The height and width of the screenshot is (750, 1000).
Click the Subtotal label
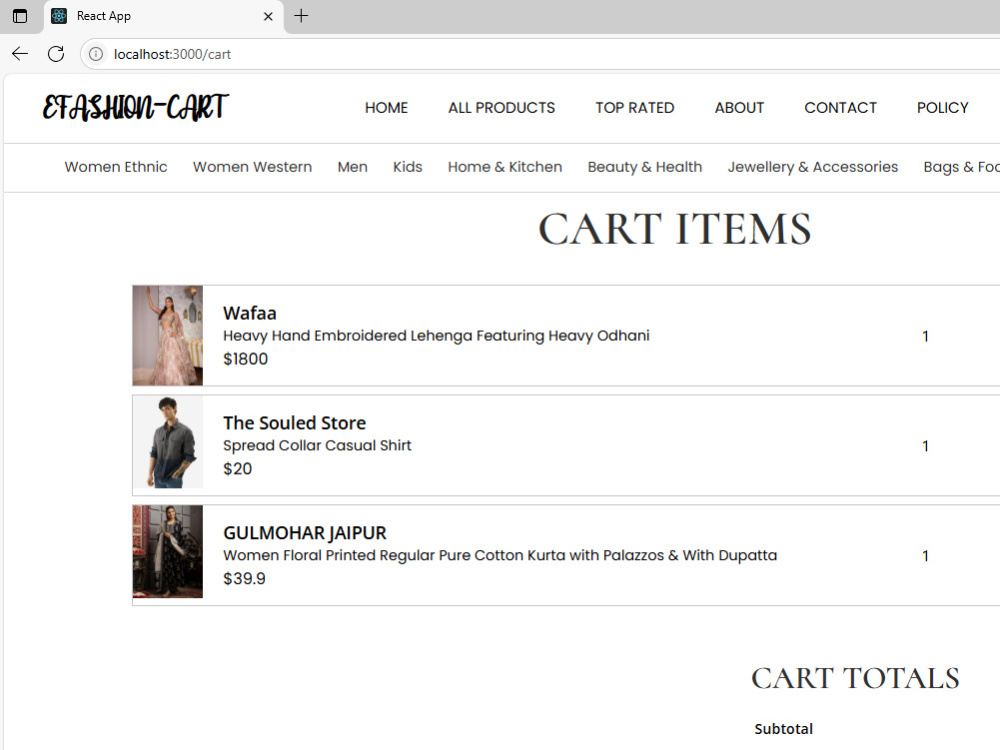783,729
